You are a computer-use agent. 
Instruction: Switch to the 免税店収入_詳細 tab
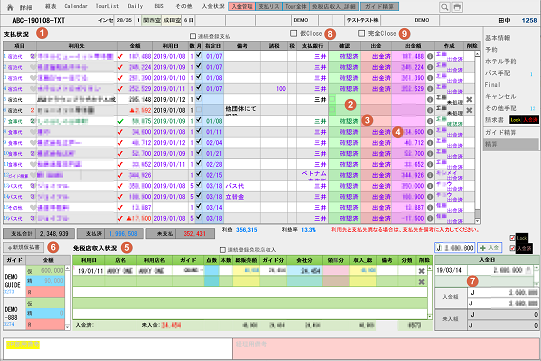pyautogui.click(x=334, y=6)
